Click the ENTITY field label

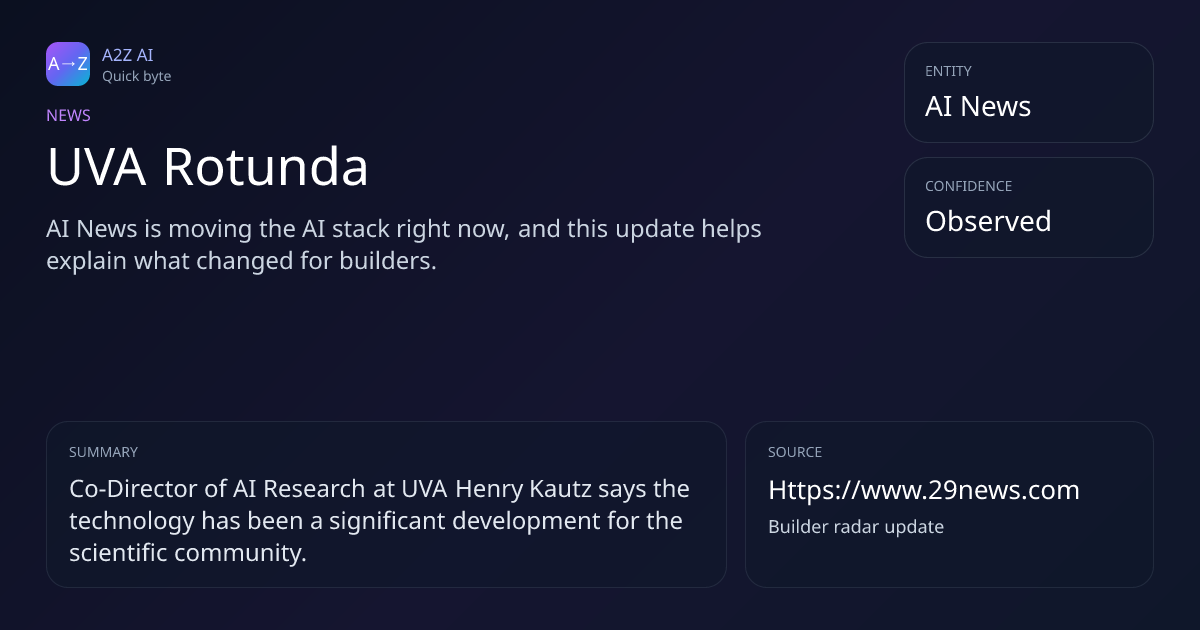pos(948,71)
